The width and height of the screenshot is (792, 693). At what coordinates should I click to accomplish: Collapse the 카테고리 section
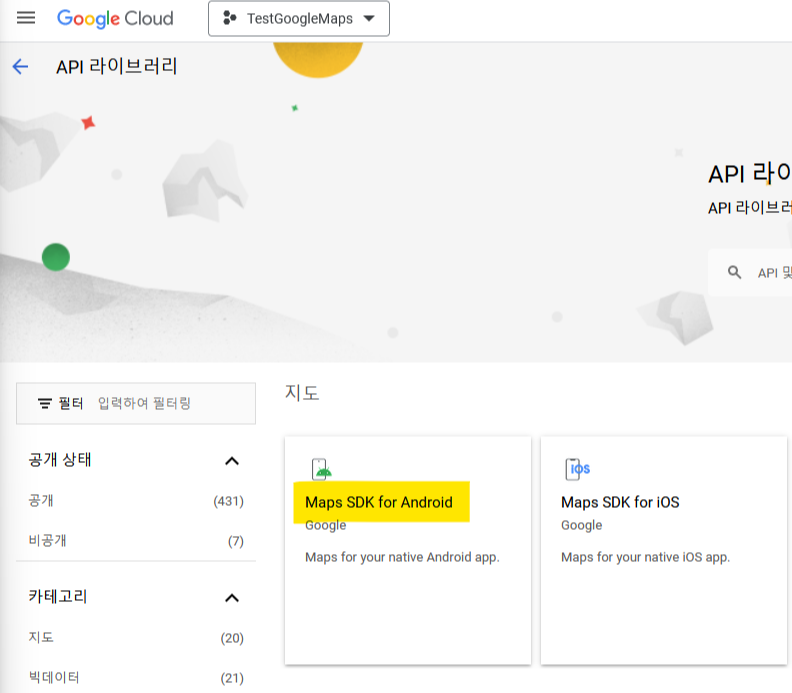pyautogui.click(x=232, y=598)
